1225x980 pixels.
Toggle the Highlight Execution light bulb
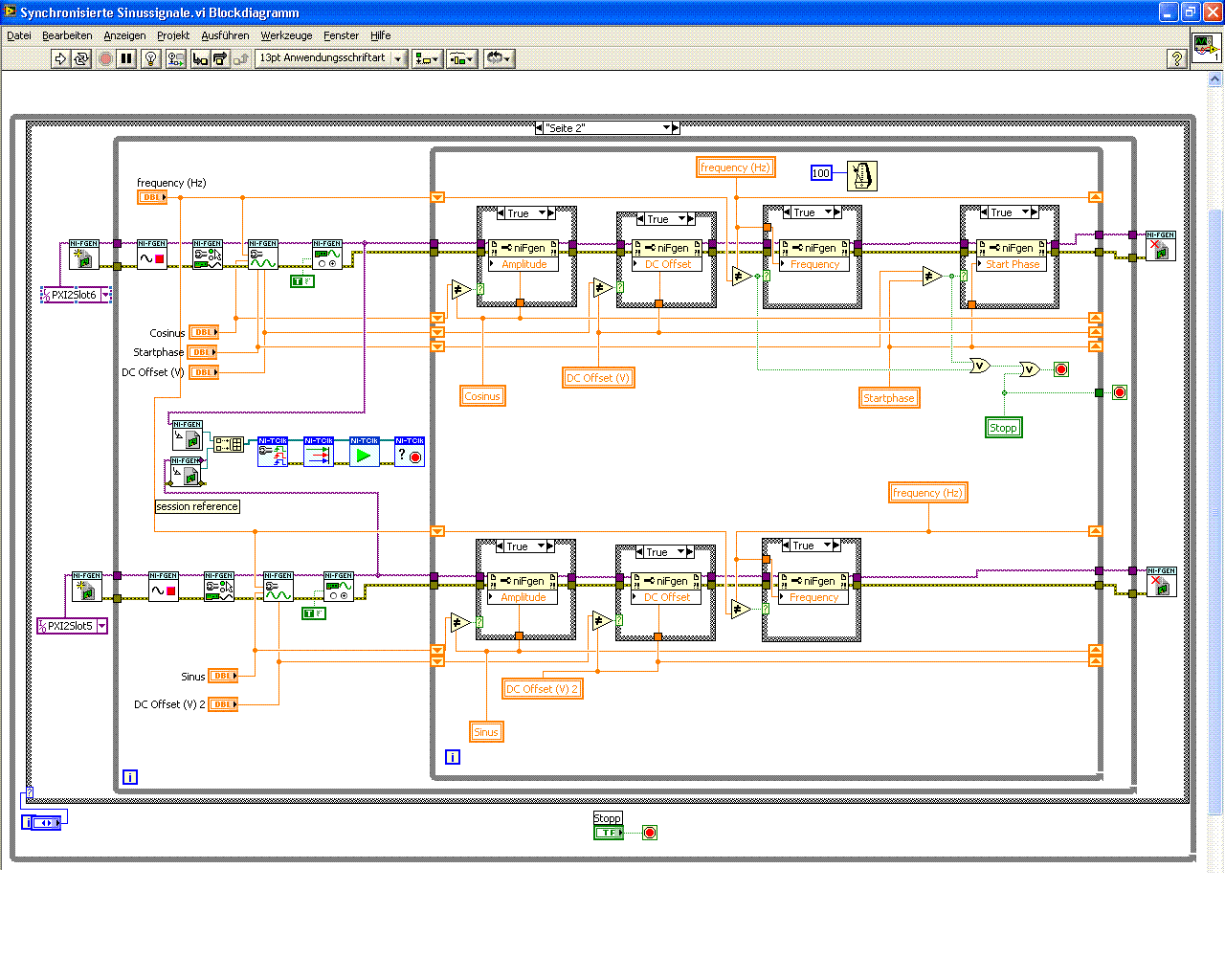pos(150,58)
